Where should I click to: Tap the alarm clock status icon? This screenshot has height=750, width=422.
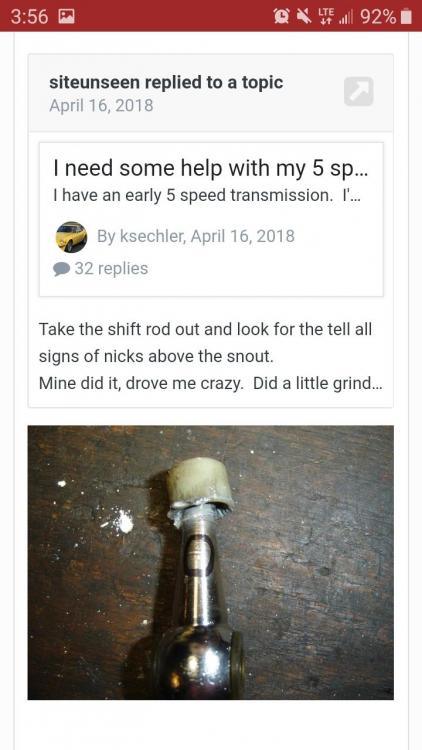click(x=282, y=17)
